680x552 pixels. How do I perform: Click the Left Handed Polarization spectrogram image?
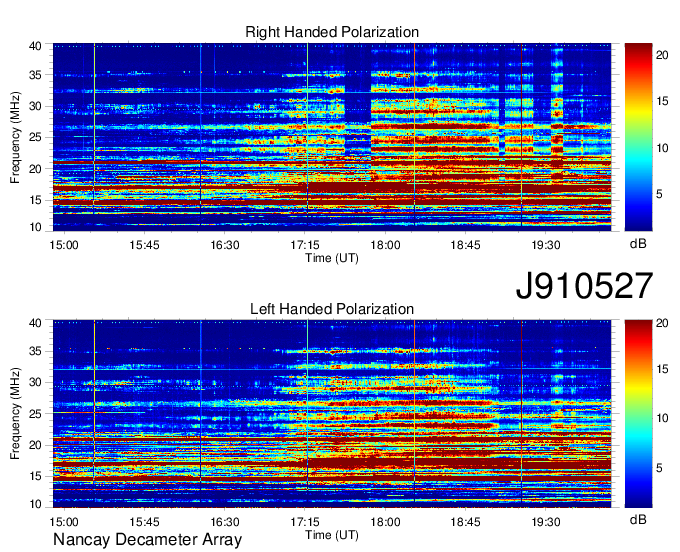tap(332, 413)
